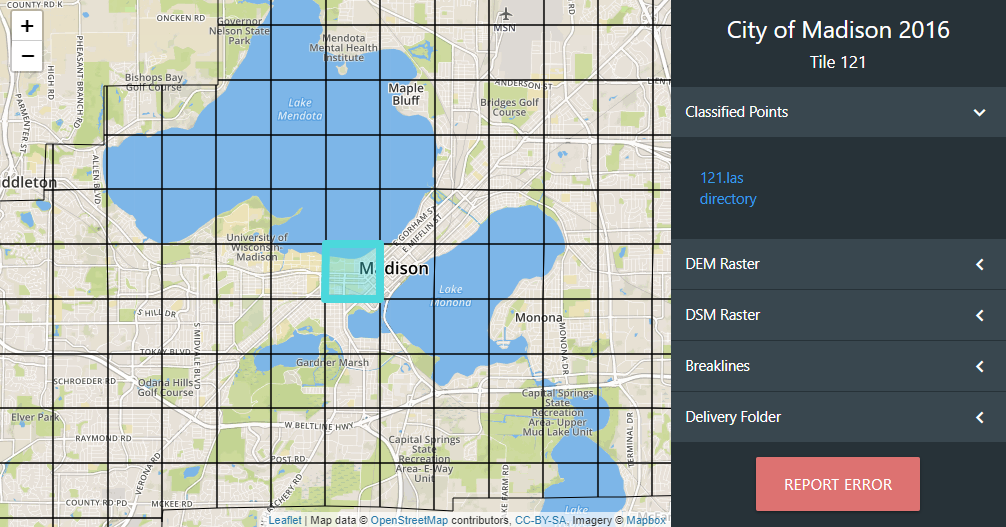This screenshot has width=1006, height=527.
Task: Expand the Delivery Folder section chevron
Action: (979, 417)
